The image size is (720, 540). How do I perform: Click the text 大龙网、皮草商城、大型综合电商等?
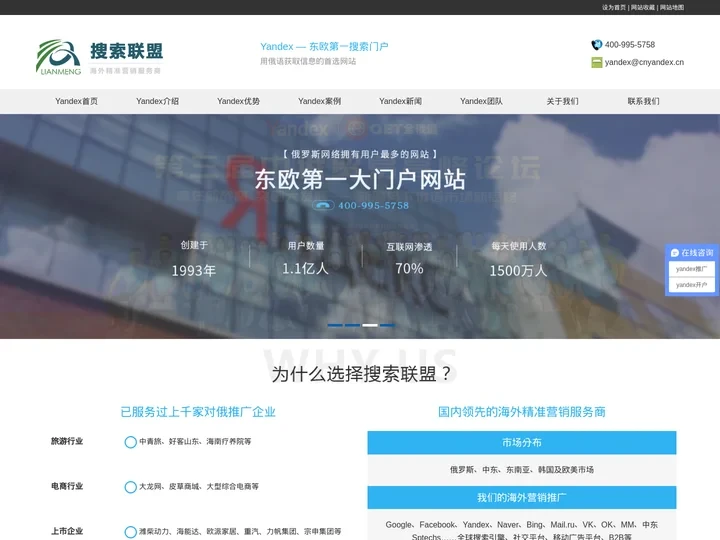[x=199, y=487]
